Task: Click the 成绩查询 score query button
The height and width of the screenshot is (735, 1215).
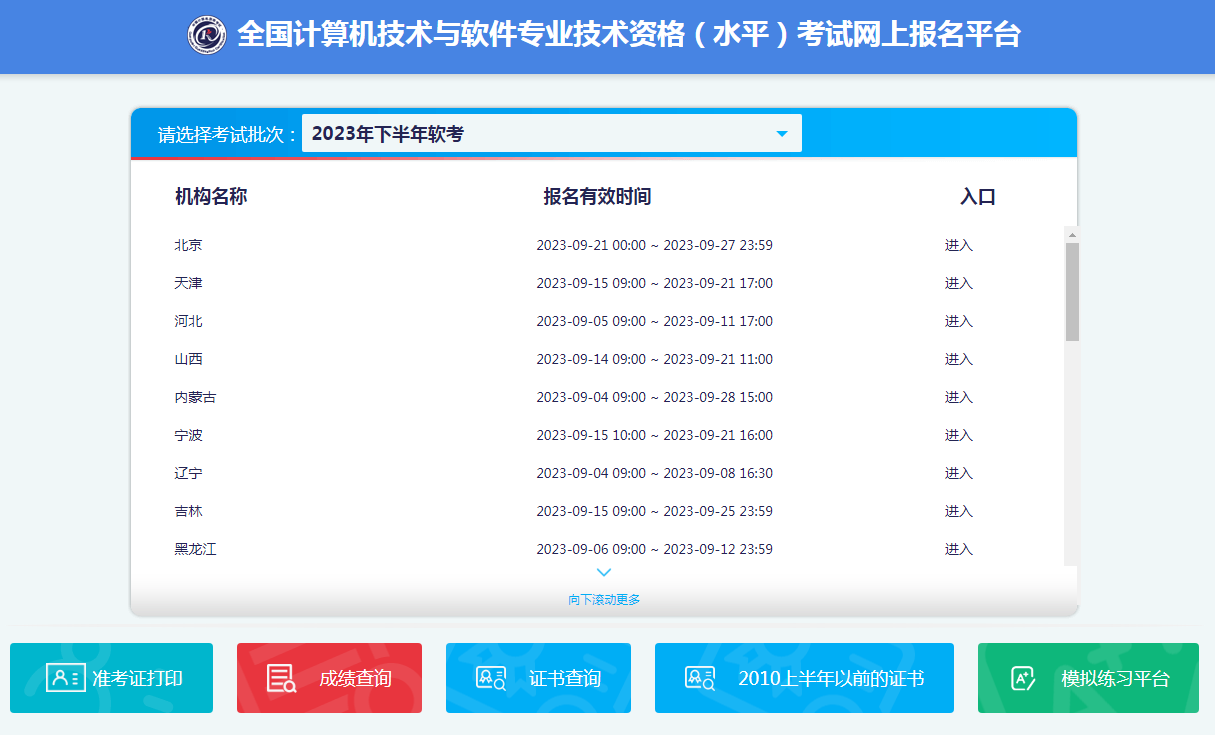Action: [329, 677]
